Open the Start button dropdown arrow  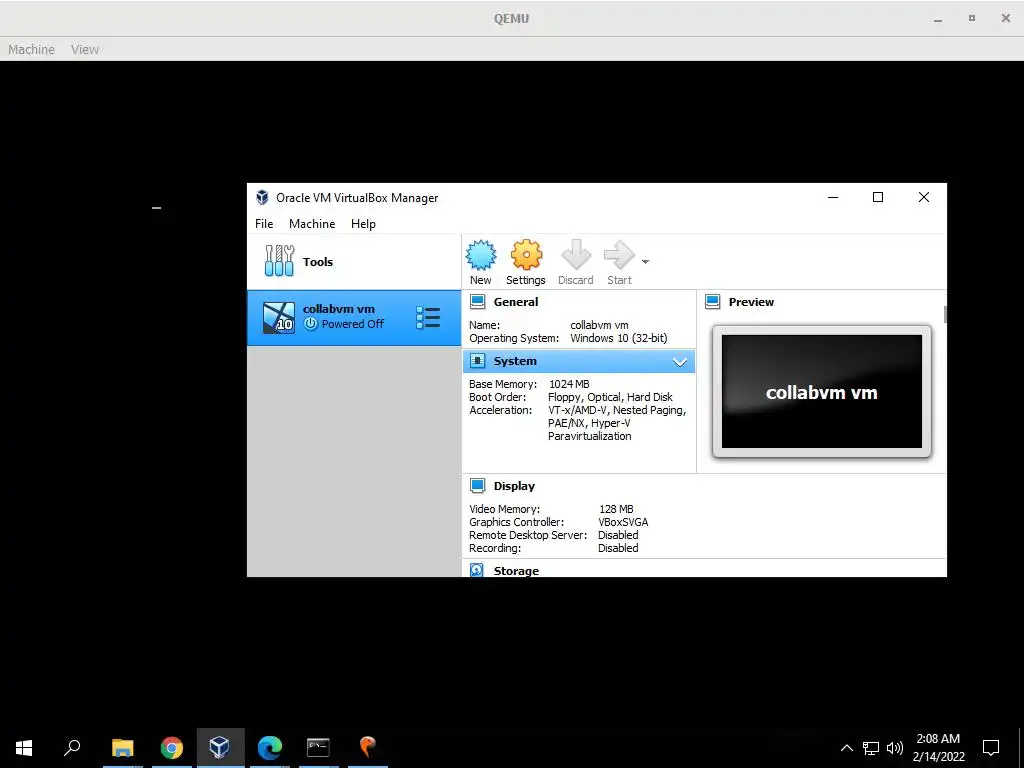click(645, 262)
